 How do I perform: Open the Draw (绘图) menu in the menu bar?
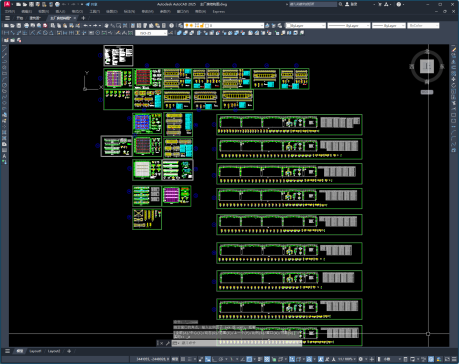coord(112,11)
